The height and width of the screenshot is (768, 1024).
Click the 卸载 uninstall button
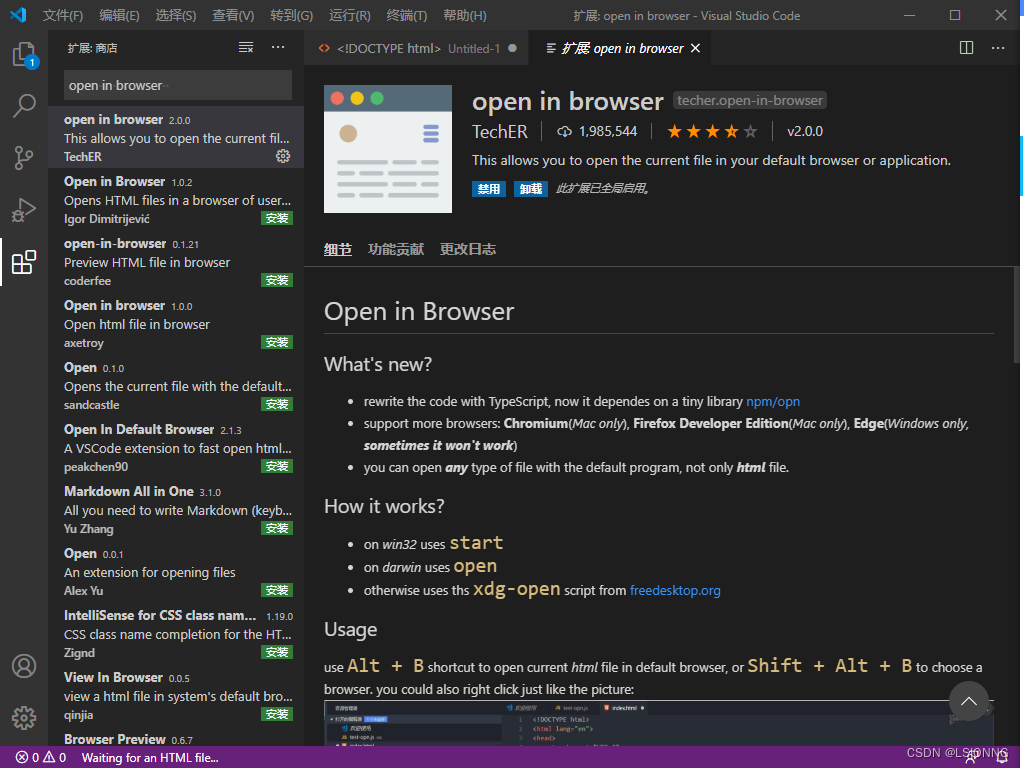[530, 189]
